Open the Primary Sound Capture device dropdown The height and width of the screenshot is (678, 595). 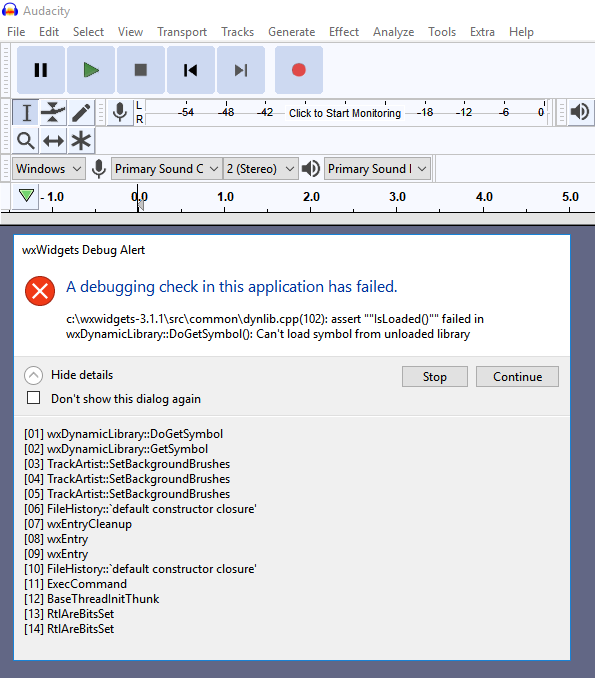[x=167, y=169]
